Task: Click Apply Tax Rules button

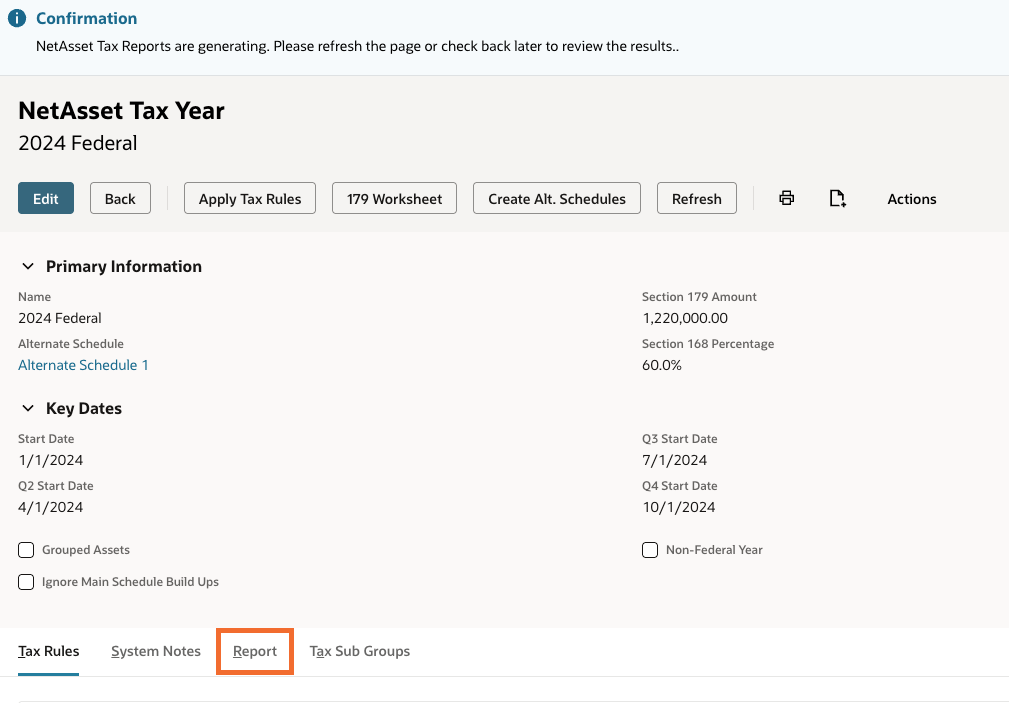Action: [250, 198]
